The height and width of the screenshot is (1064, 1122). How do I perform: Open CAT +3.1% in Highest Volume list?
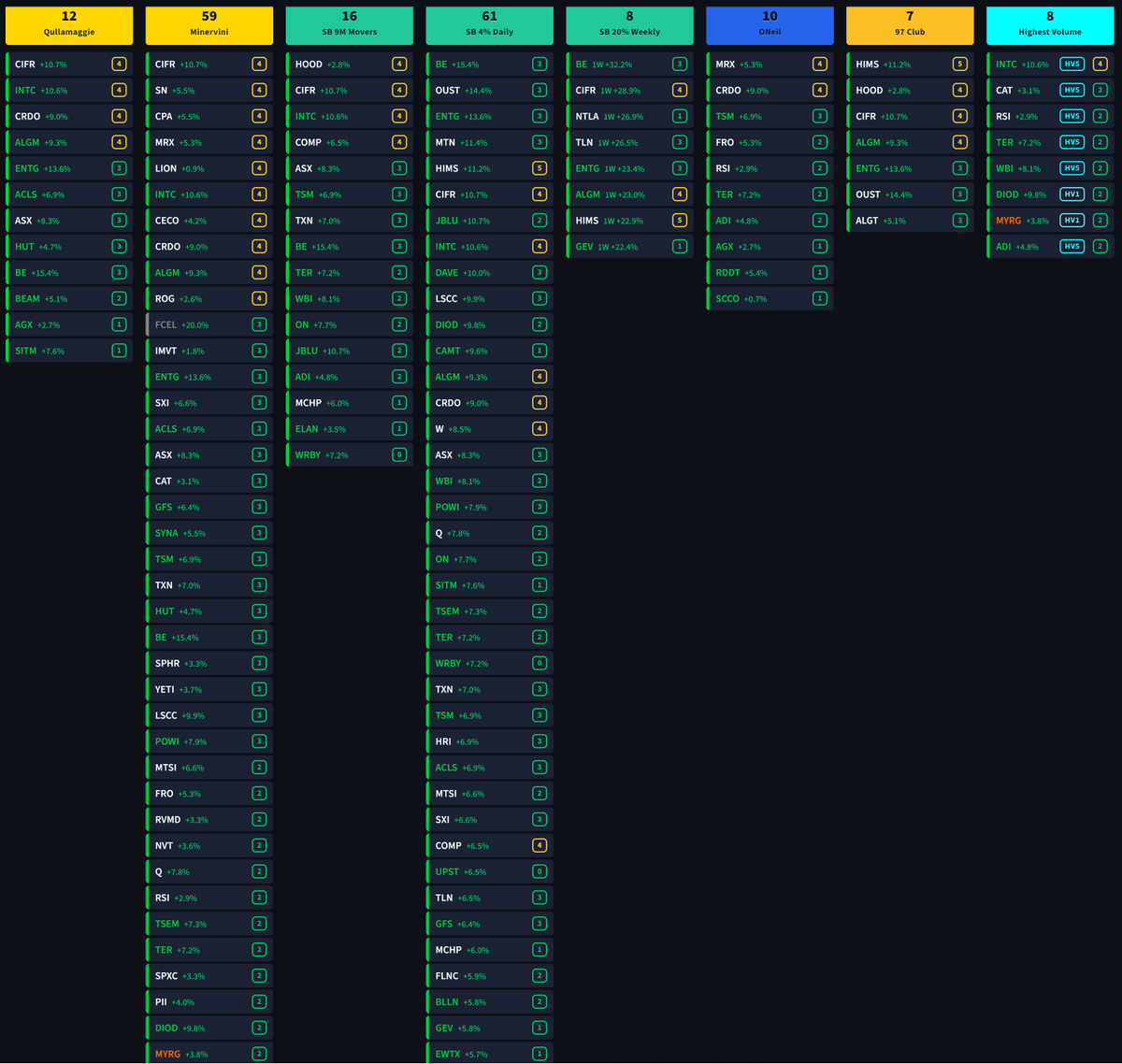point(1051,91)
